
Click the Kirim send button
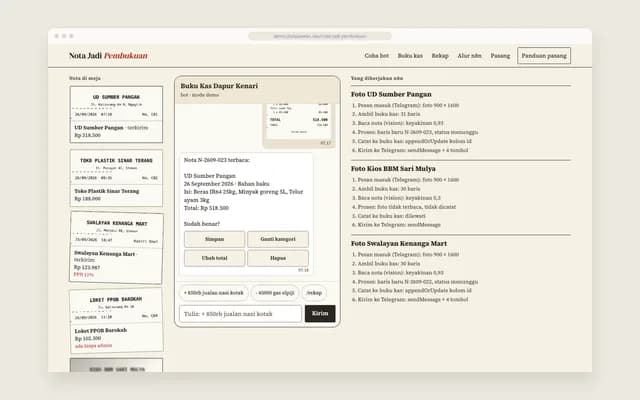click(x=320, y=313)
